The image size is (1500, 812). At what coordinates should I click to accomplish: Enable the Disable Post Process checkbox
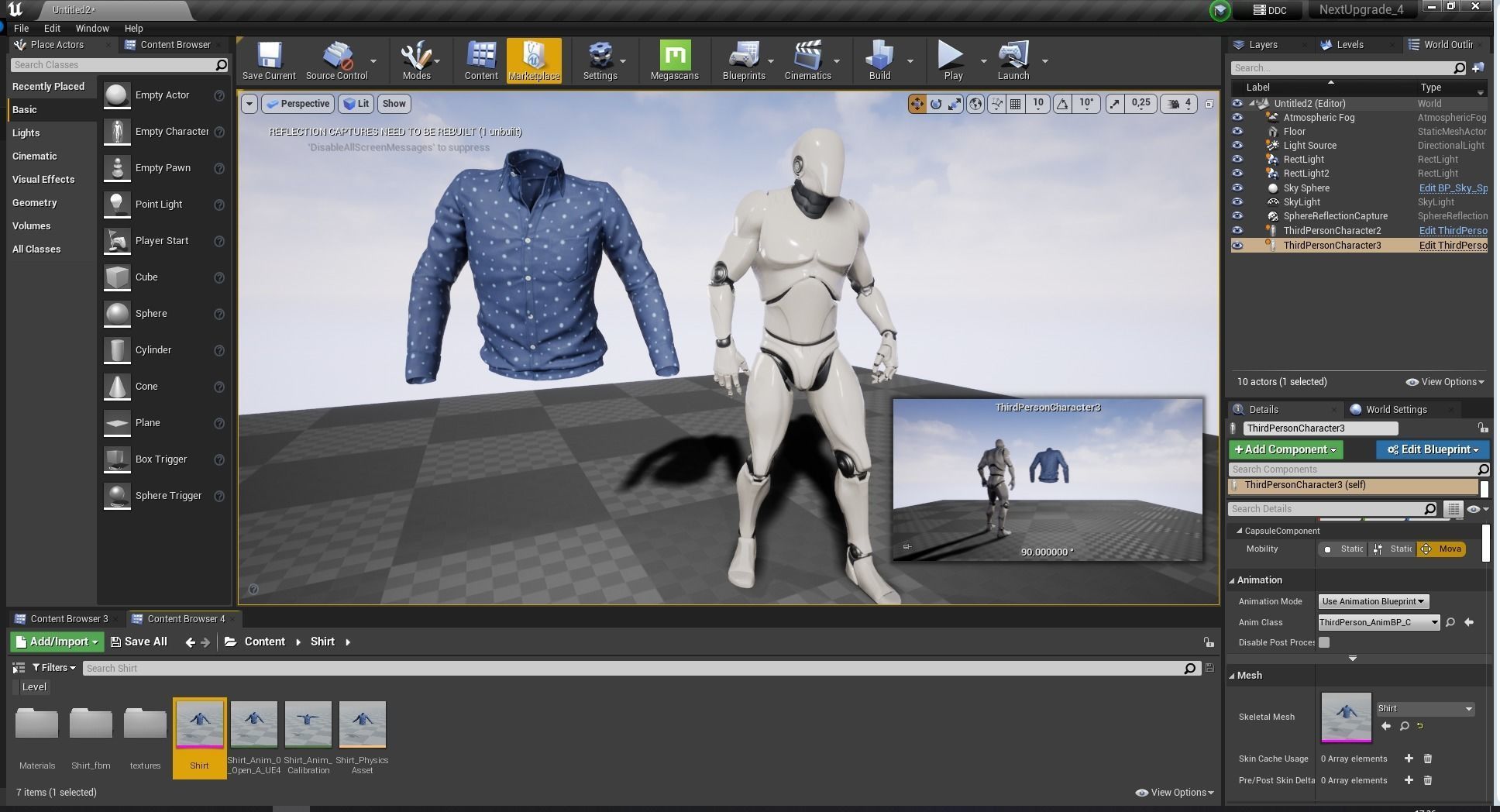[x=1324, y=642]
